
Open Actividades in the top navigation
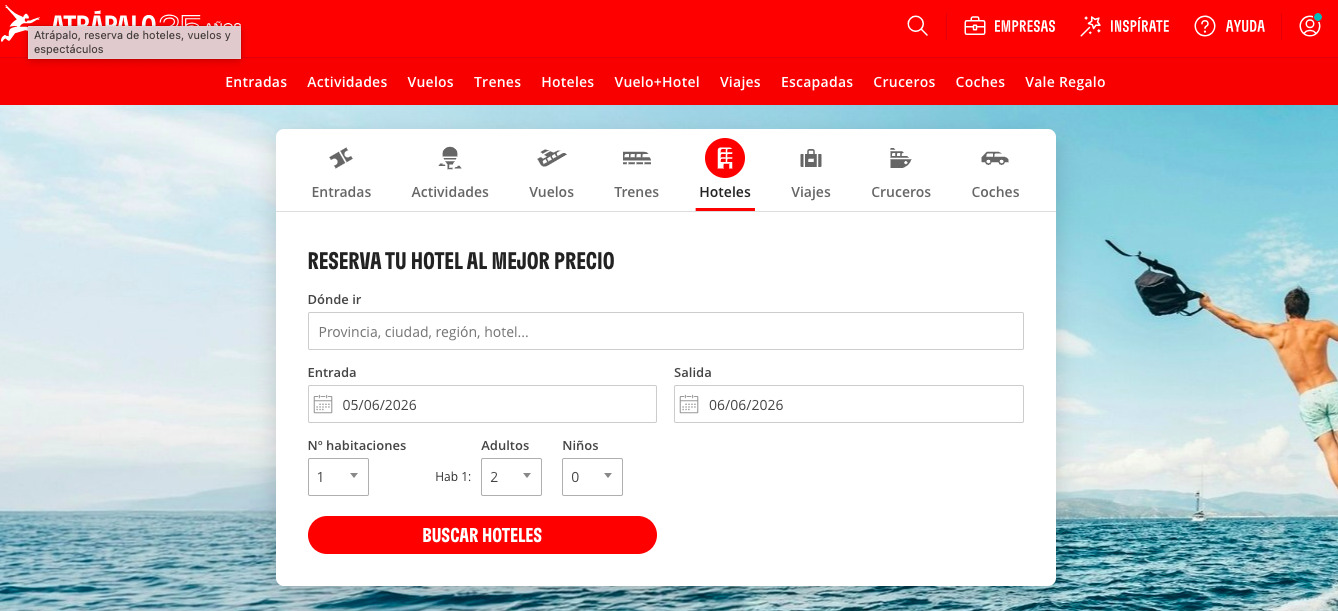point(347,82)
